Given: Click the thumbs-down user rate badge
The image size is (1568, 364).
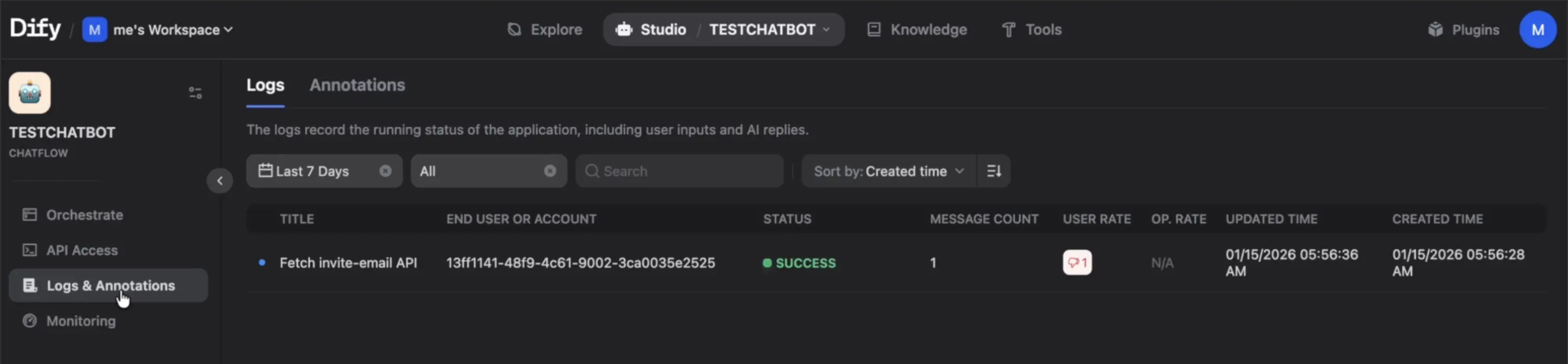Looking at the screenshot, I should point(1077,263).
